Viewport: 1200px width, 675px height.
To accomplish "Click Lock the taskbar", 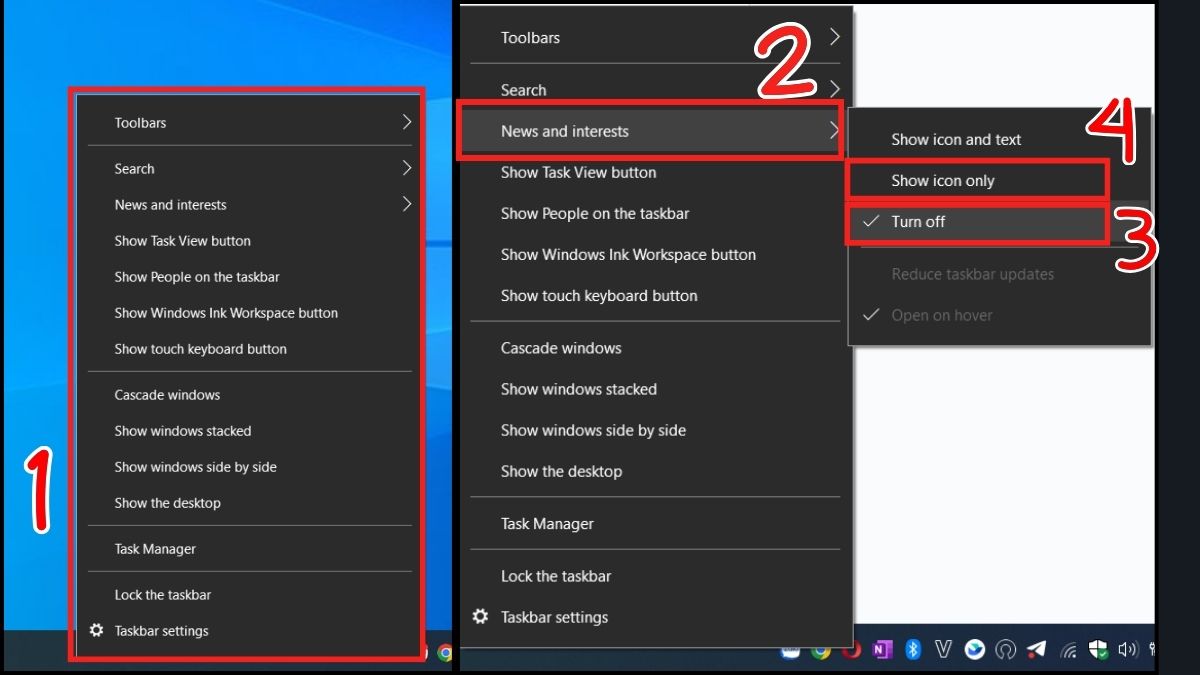I will point(556,576).
